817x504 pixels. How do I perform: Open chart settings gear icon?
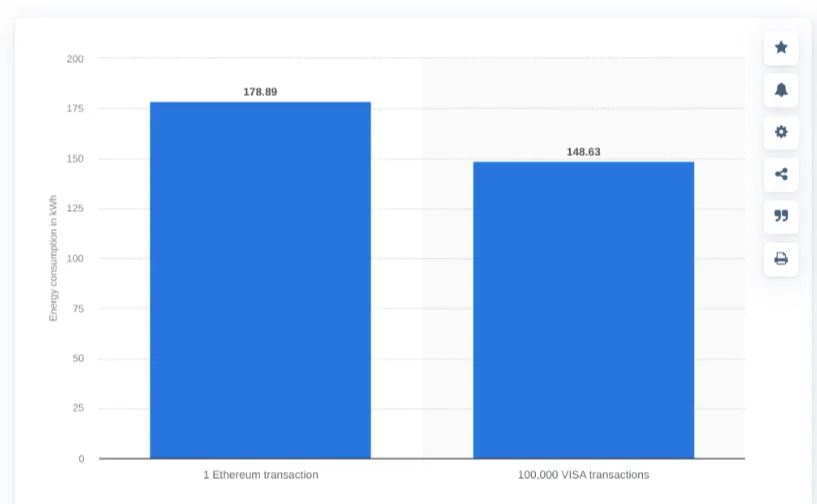click(x=781, y=132)
